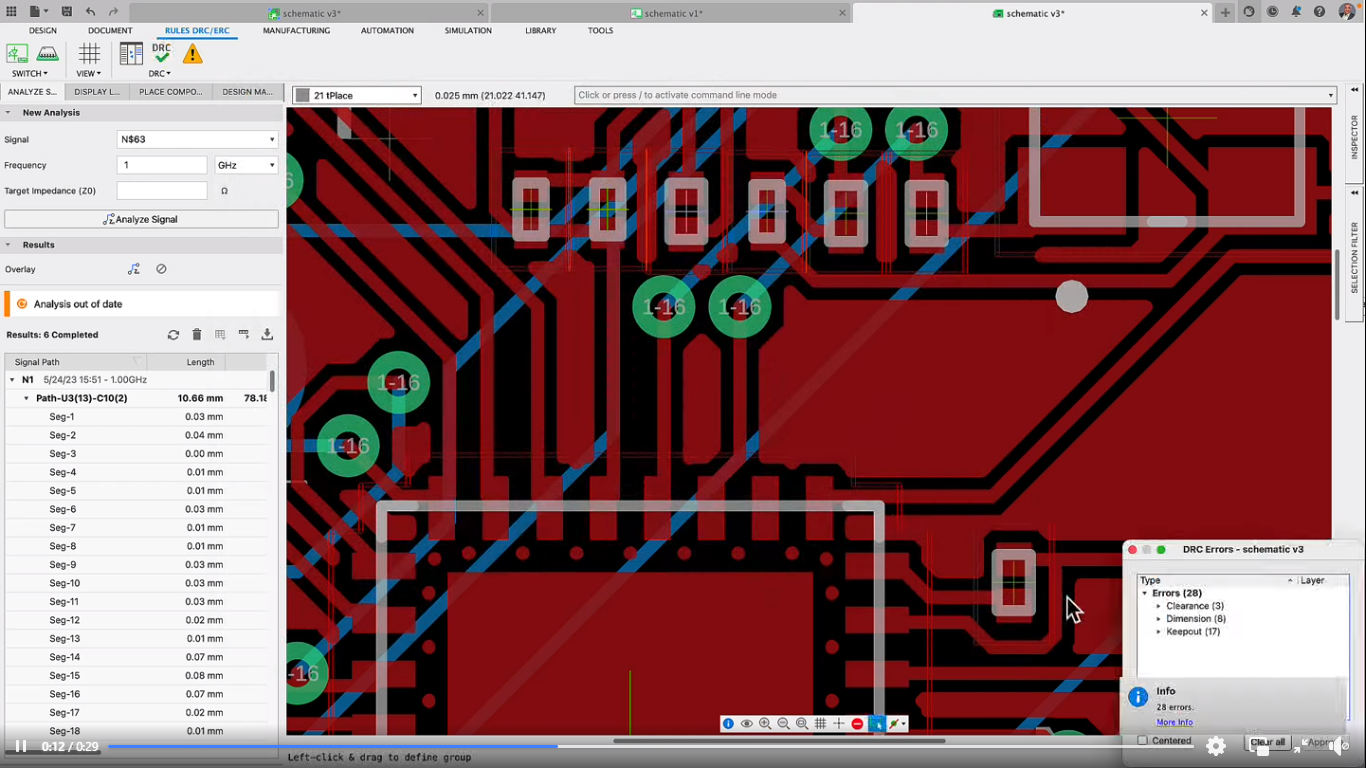This screenshot has width=1366, height=768.
Task: Open the More Info link
Action: point(1174,722)
